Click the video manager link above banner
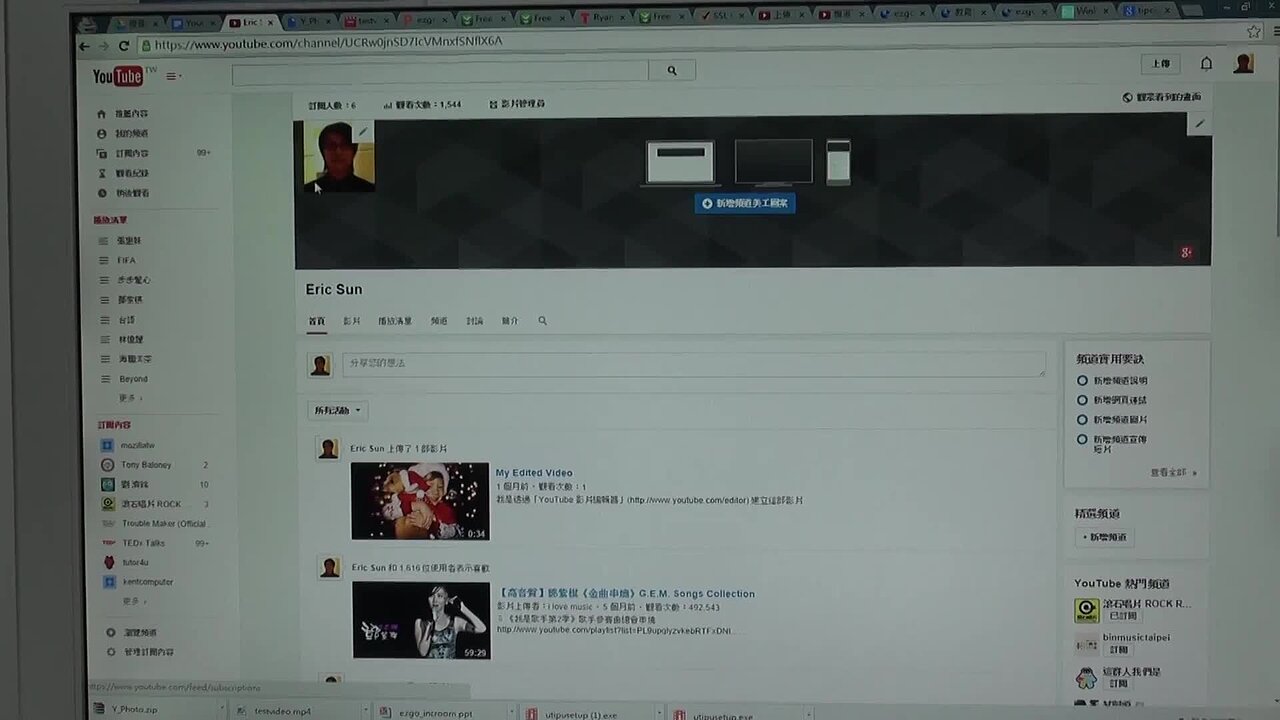 point(517,104)
